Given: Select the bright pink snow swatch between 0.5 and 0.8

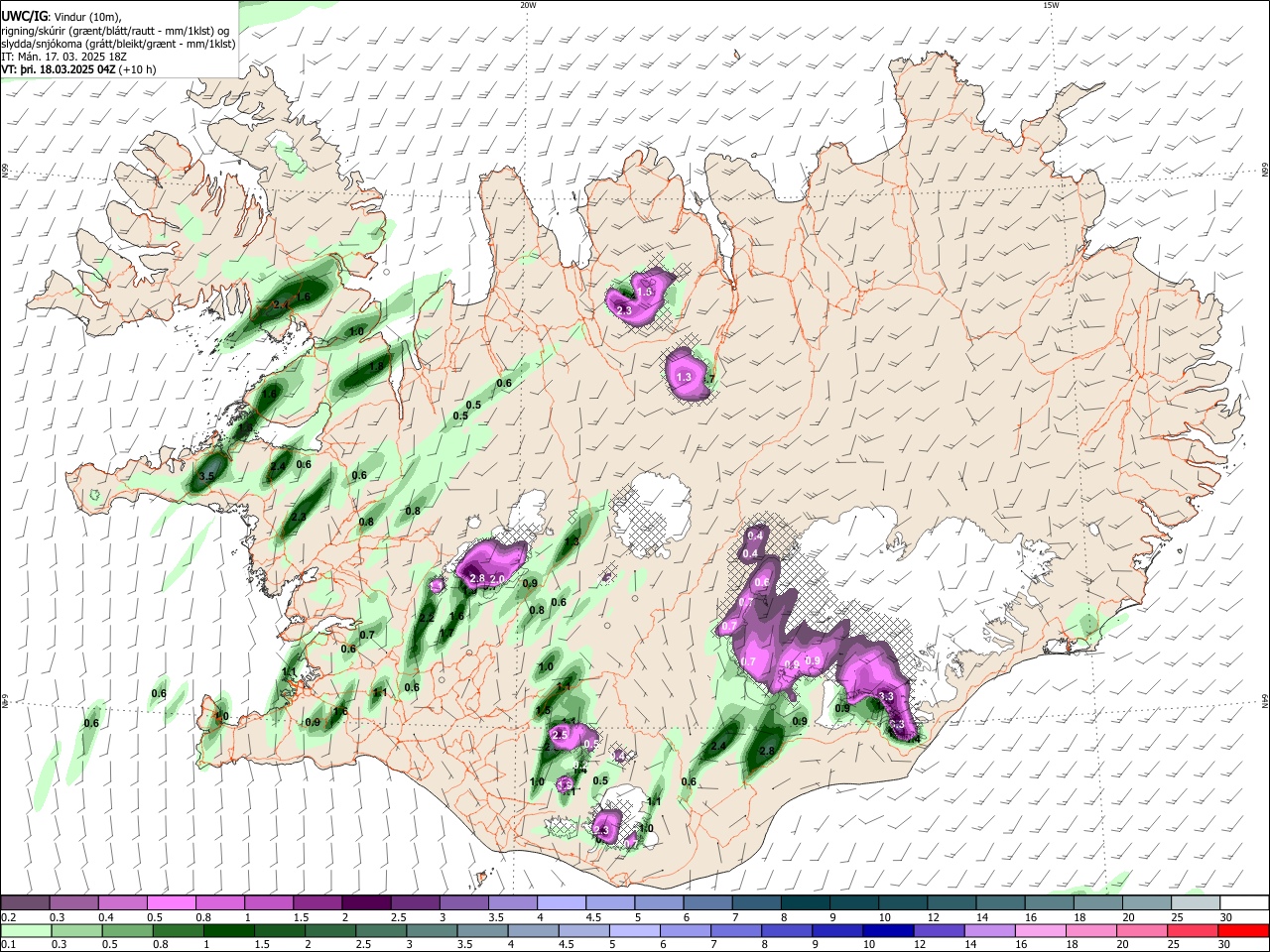Looking at the screenshot, I should (171, 902).
